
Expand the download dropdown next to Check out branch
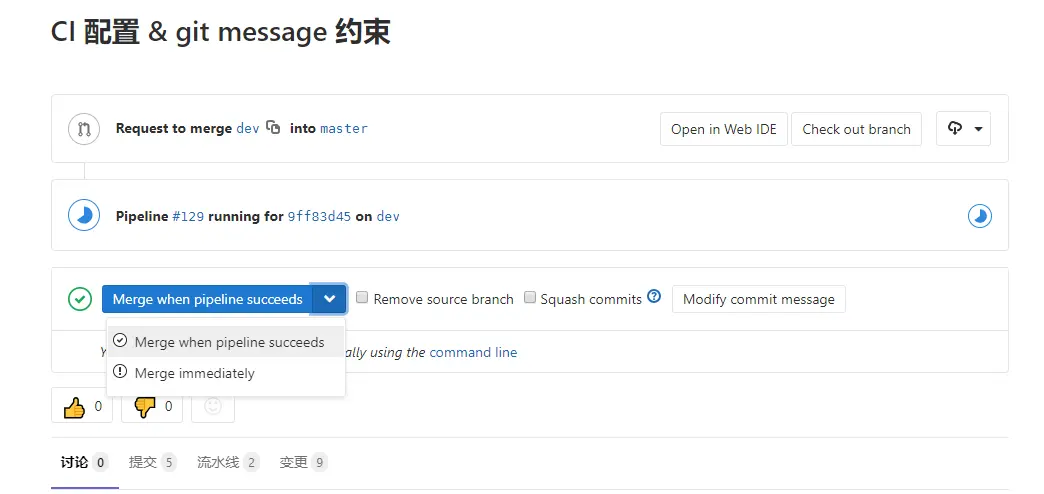963,128
